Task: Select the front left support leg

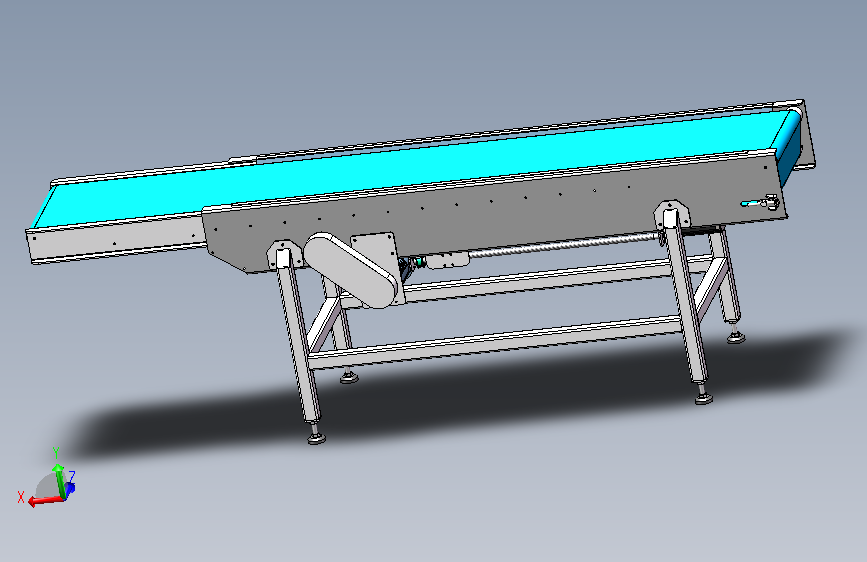Action: click(299, 337)
